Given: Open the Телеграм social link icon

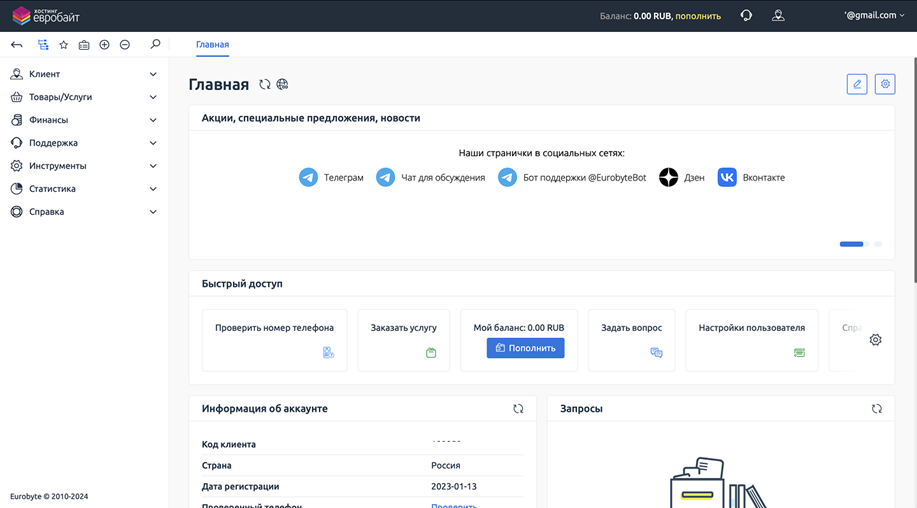Looking at the screenshot, I should pyautogui.click(x=308, y=177).
